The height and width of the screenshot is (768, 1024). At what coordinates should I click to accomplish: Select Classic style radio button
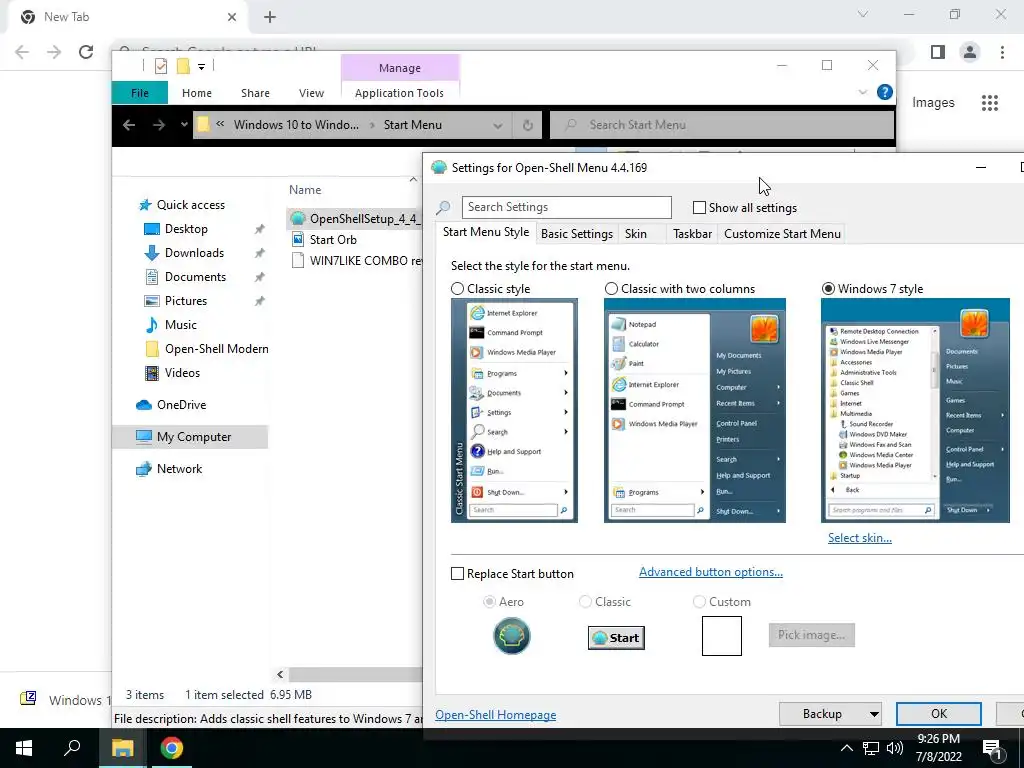point(458,289)
